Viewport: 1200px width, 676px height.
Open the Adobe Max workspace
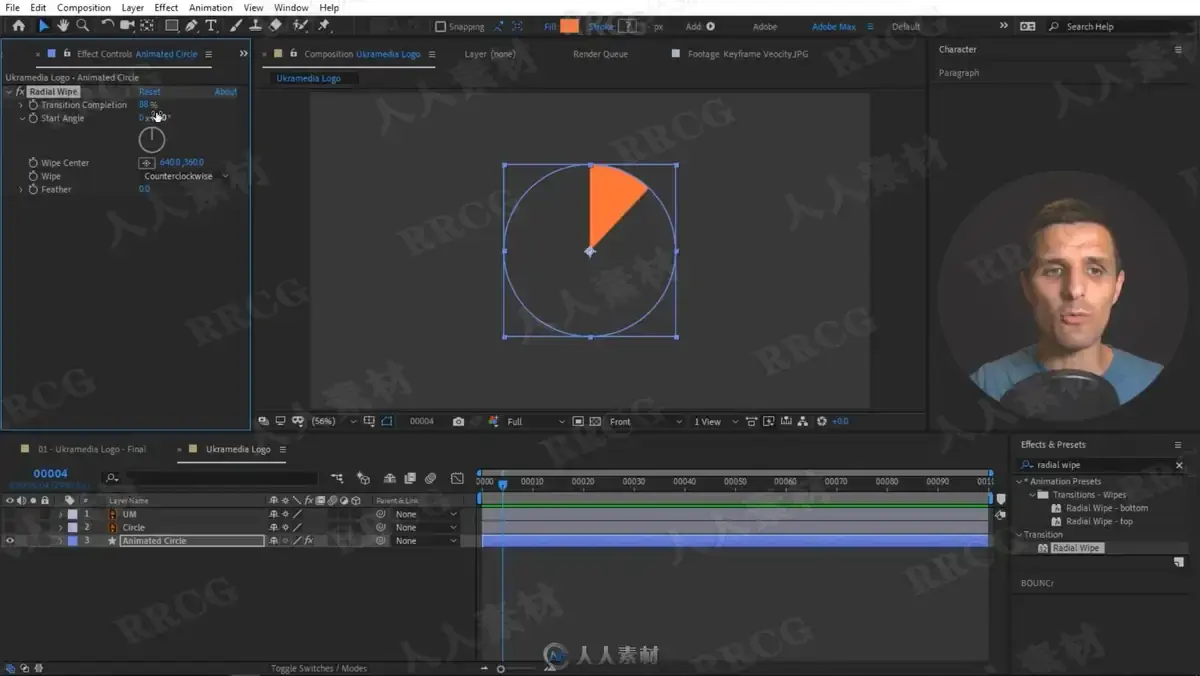point(836,27)
